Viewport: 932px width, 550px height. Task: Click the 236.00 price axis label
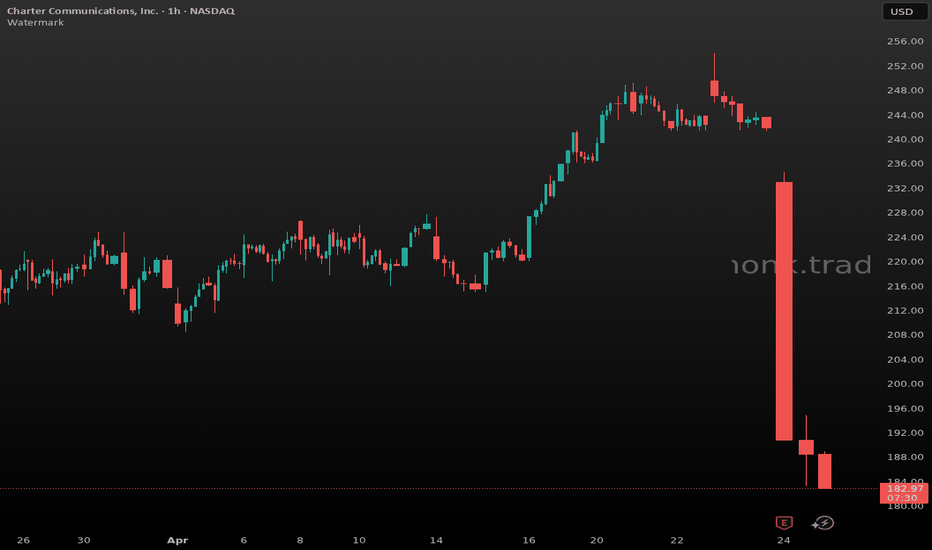click(905, 164)
